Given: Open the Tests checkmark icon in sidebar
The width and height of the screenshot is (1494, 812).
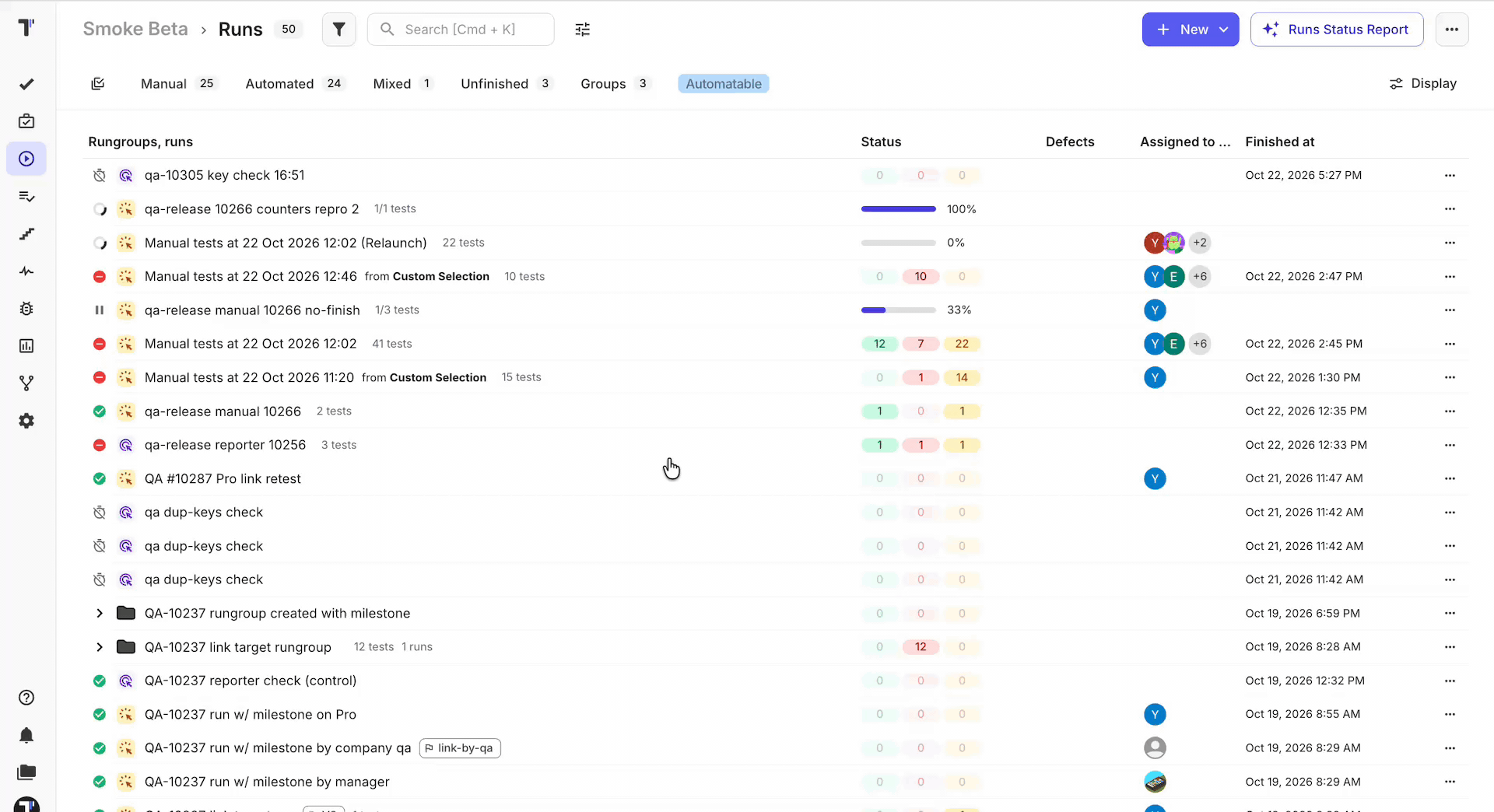Looking at the screenshot, I should click(x=26, y=84).
